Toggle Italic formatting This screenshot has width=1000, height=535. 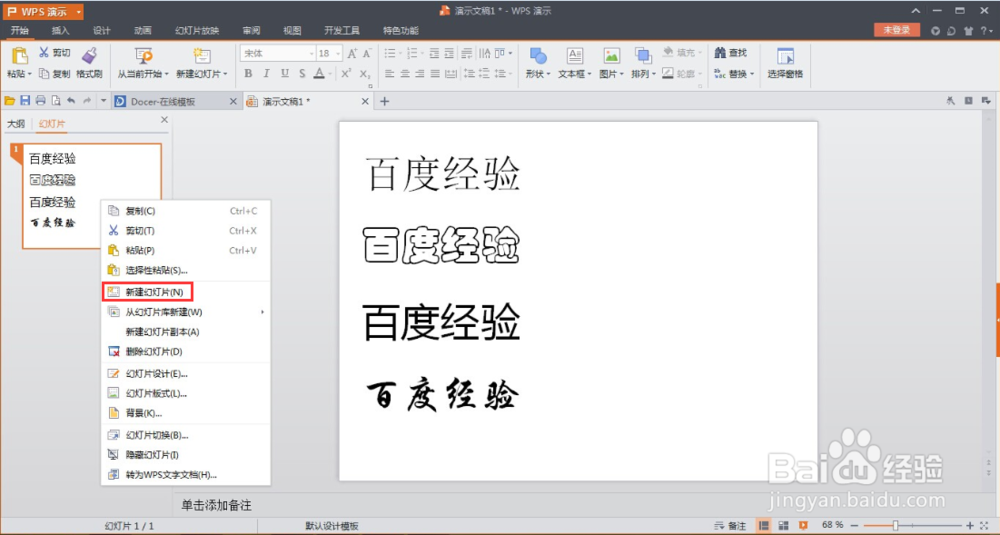(267, 74)
